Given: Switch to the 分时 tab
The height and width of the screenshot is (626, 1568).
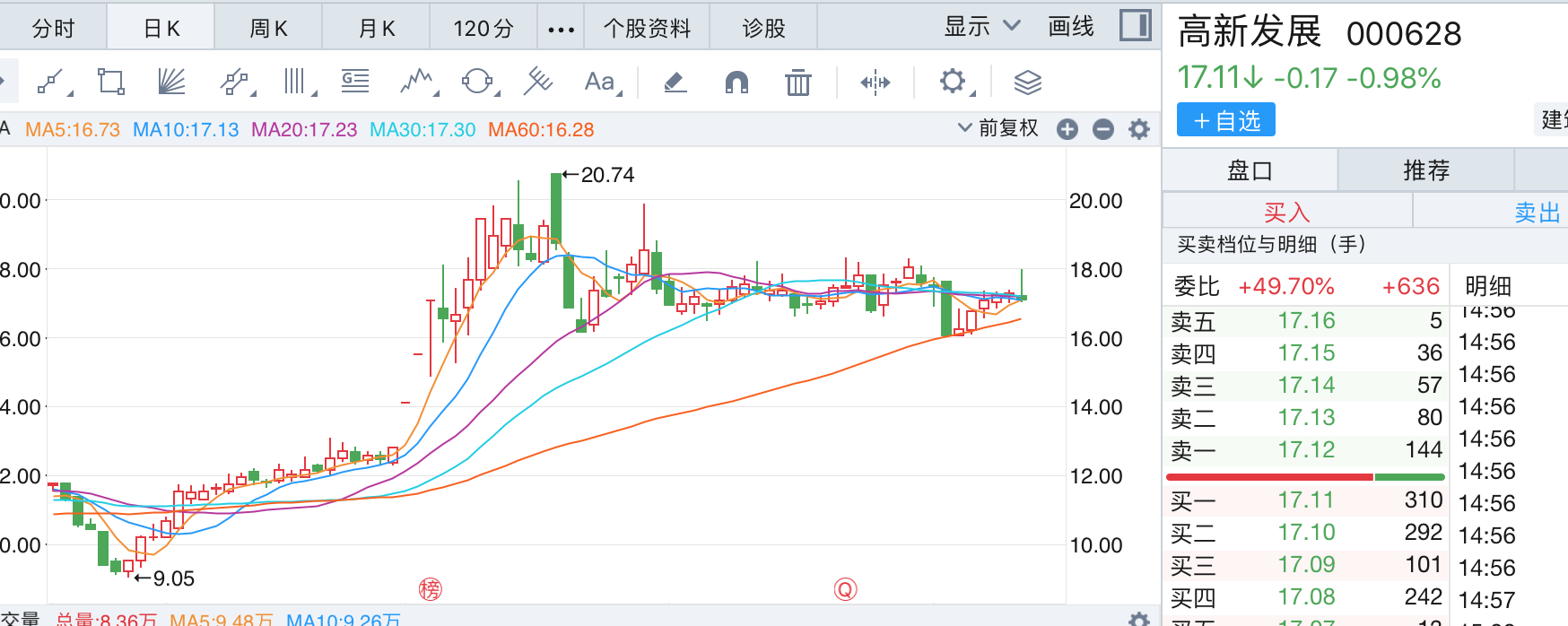Looking at the screenshot, I should click(x=53, y=29).
